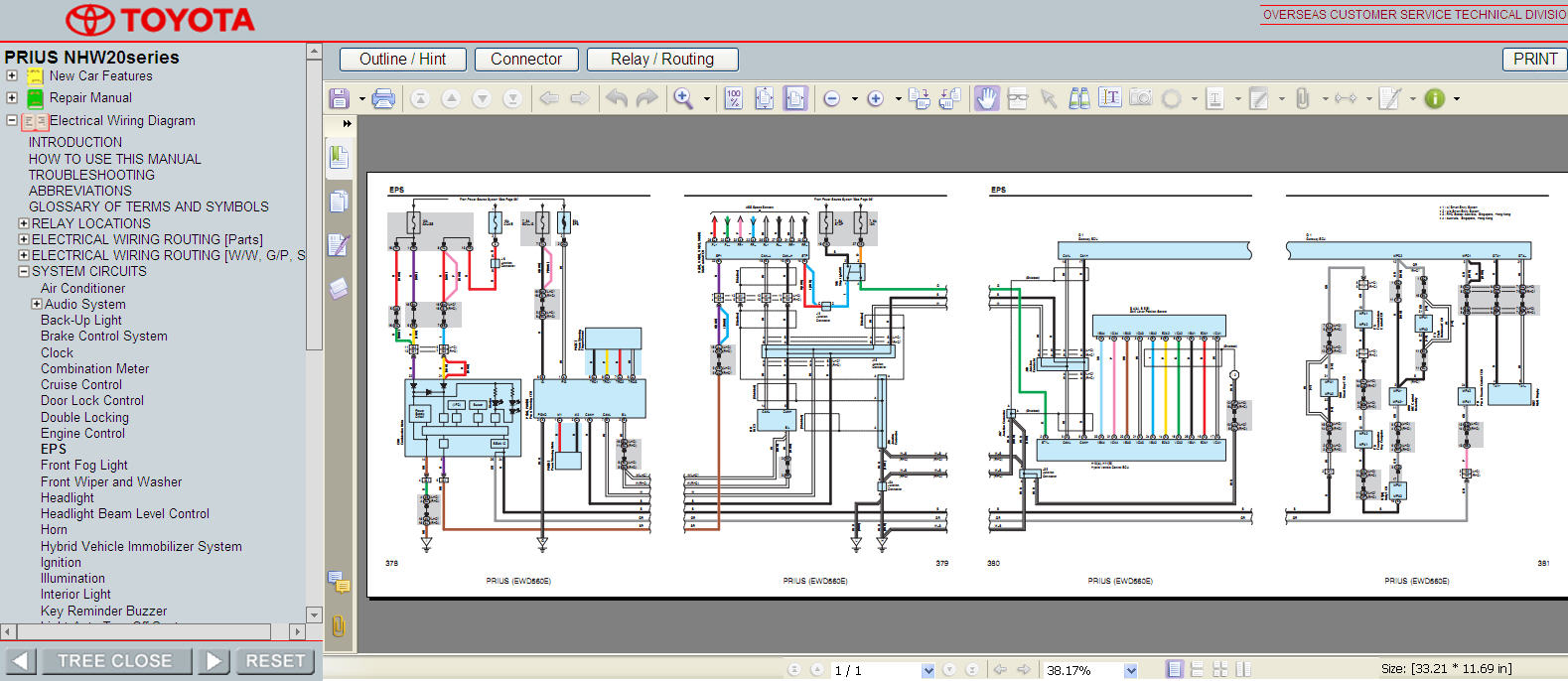
Task: Open the Relay / Routing tab
Action: [661, 60]
